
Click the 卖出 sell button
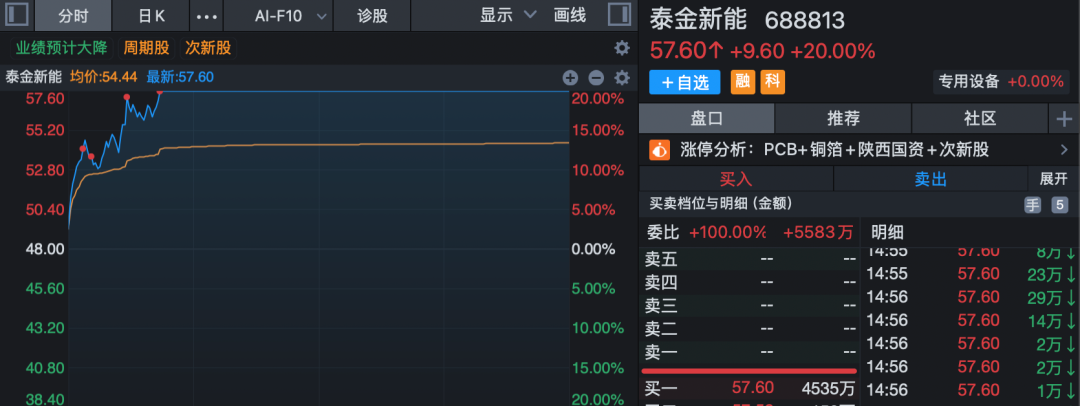pos(931,179)
